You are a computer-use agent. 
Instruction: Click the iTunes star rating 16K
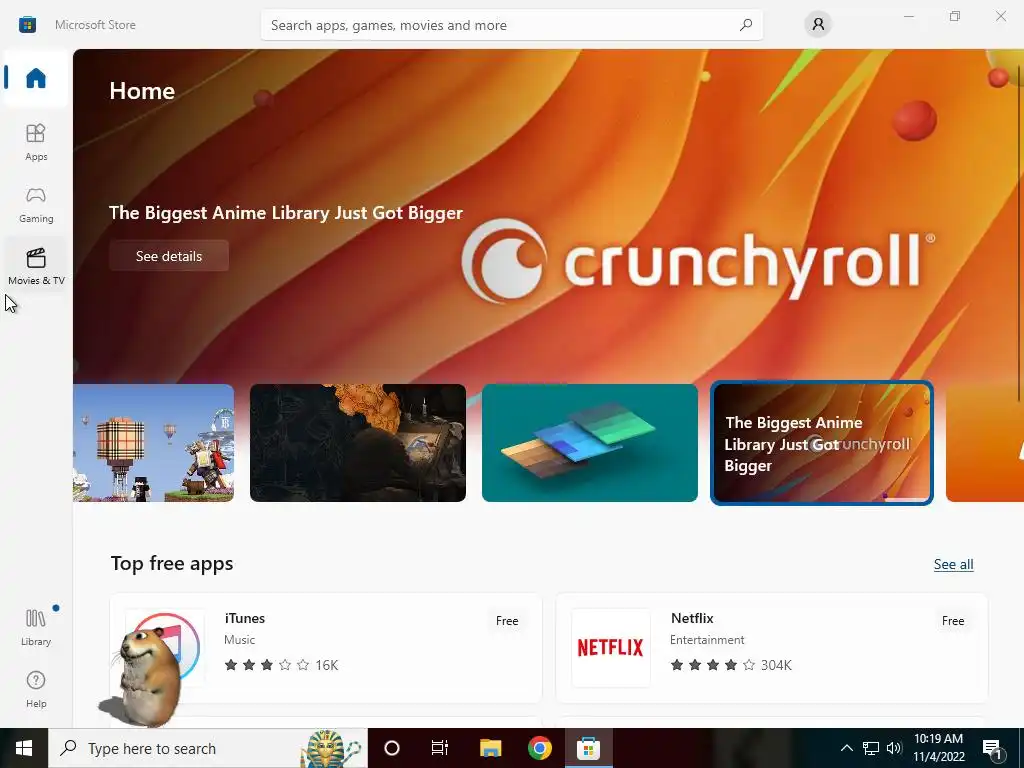pos(281,665)
